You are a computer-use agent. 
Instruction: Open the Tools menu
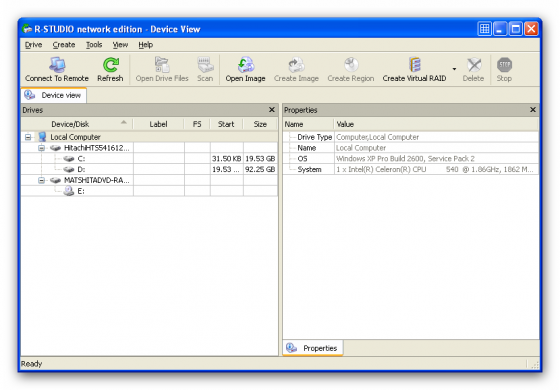[94, 45]
